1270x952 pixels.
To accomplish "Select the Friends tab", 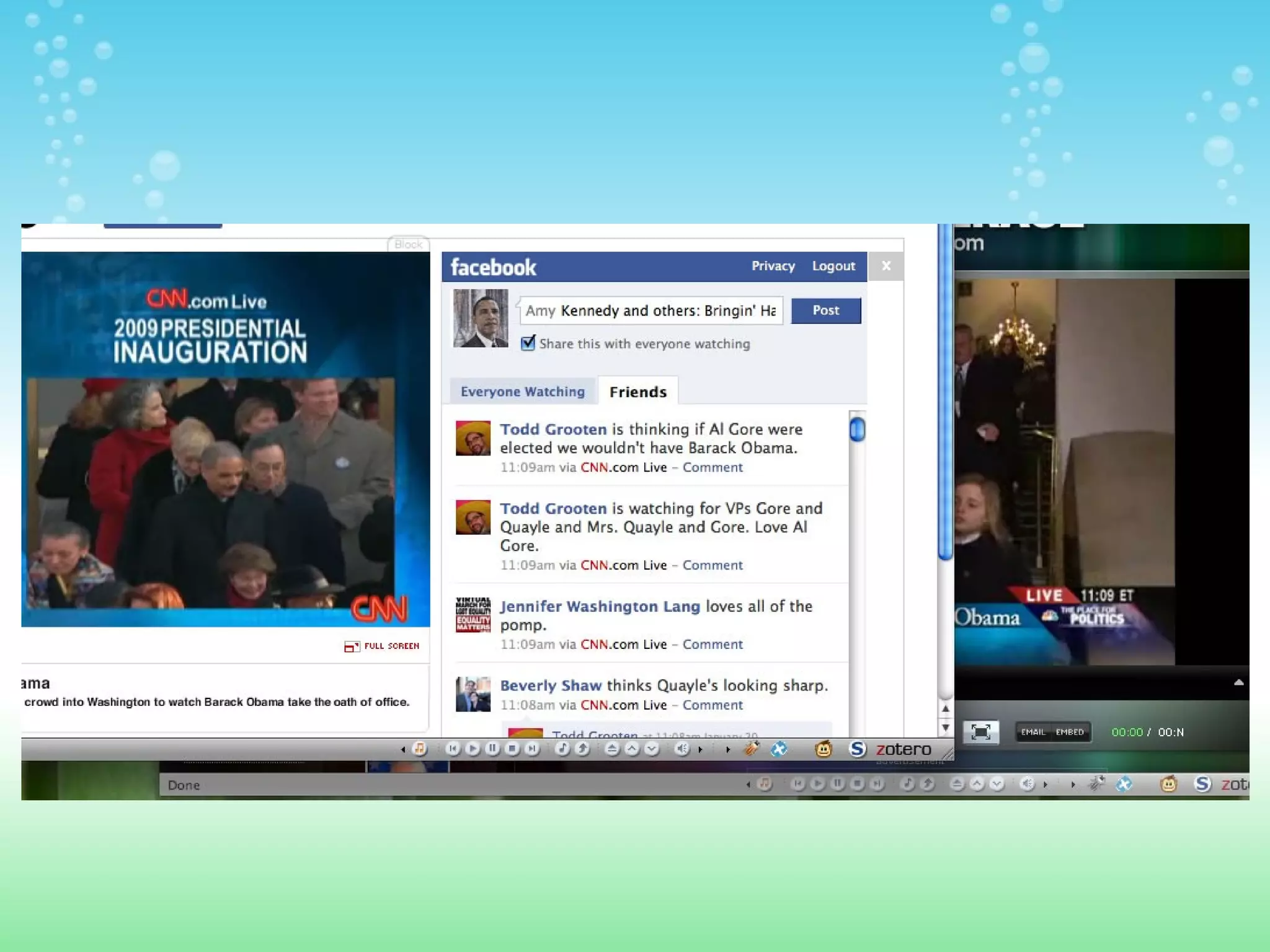I will coord(637,392).
